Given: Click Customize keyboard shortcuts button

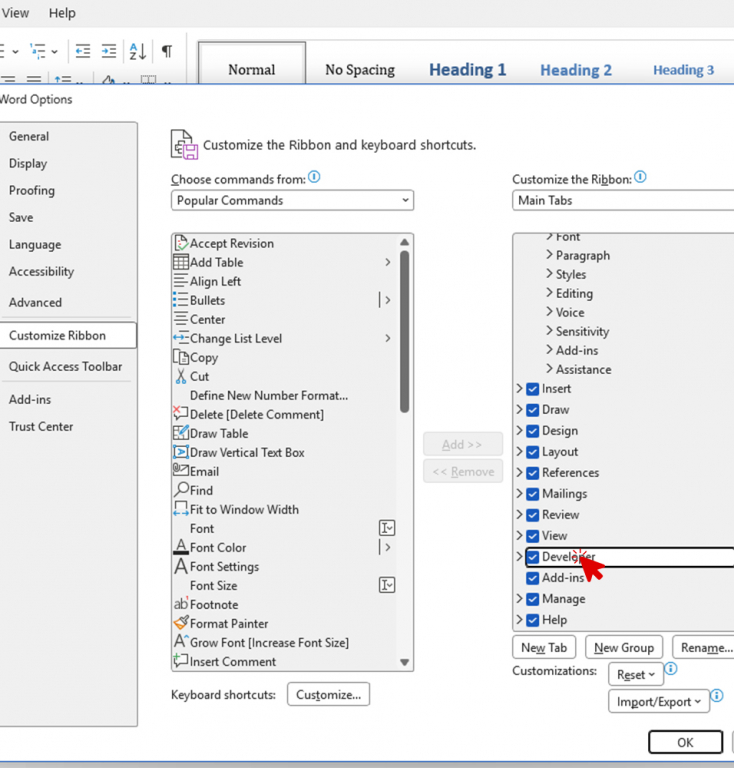Looking at the screenshot, I should (x=328, y=695).
